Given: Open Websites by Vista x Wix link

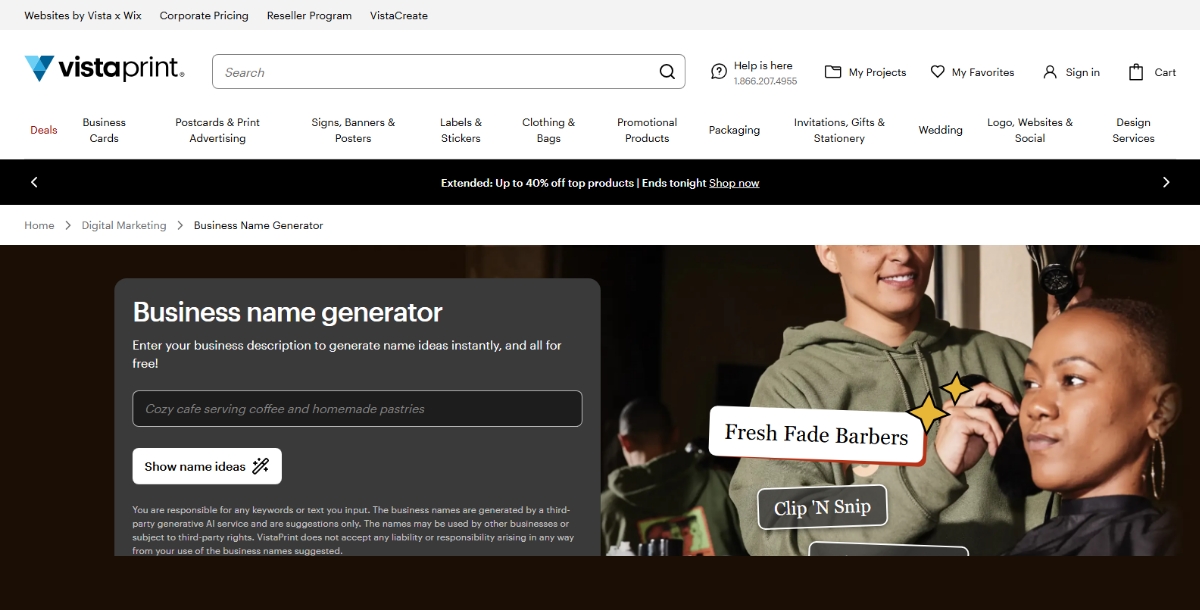Looking at the screenshot, I should point(83,15).
